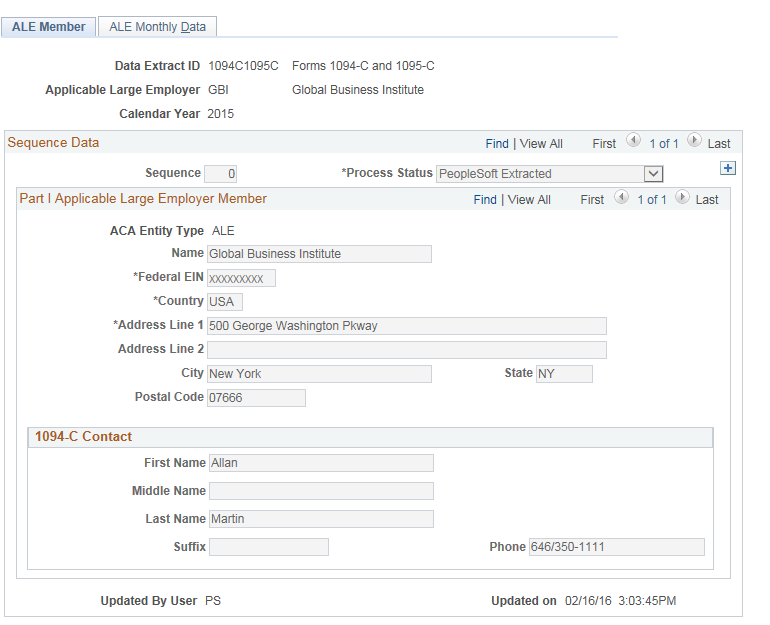Click the Name field Global Business Institute

319,254
